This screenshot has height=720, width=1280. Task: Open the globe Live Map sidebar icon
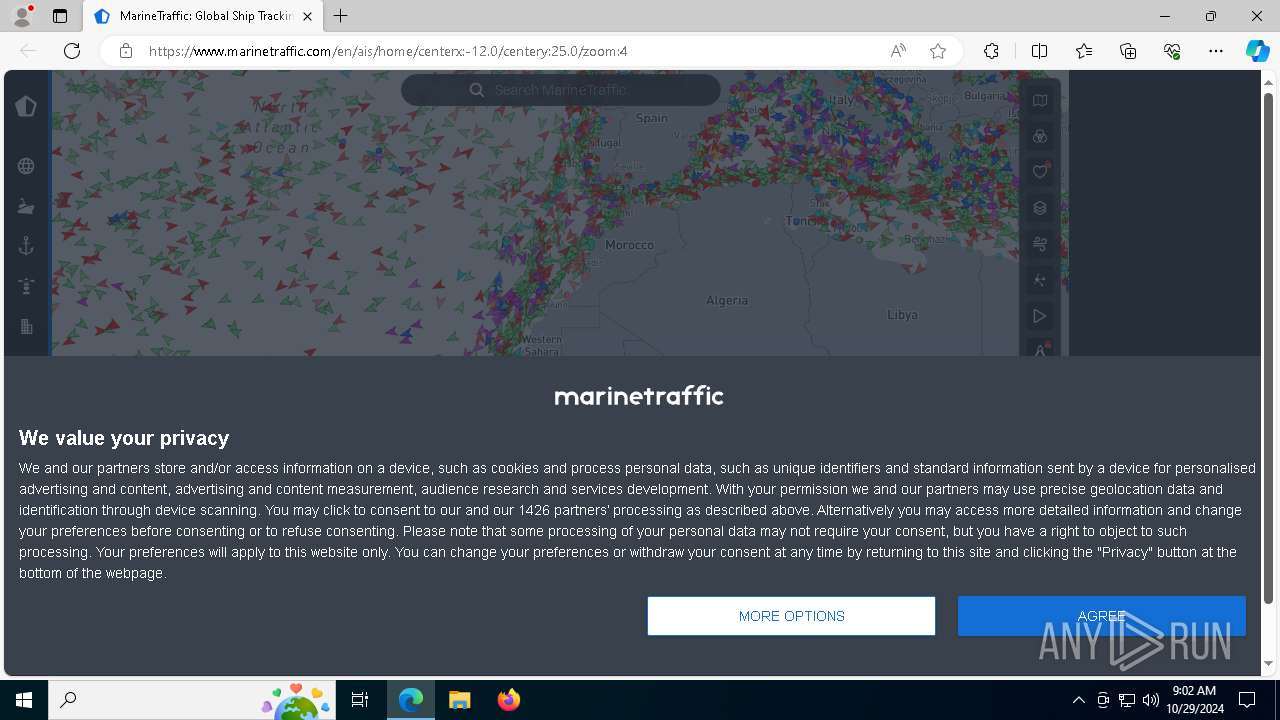coord(26,166)
